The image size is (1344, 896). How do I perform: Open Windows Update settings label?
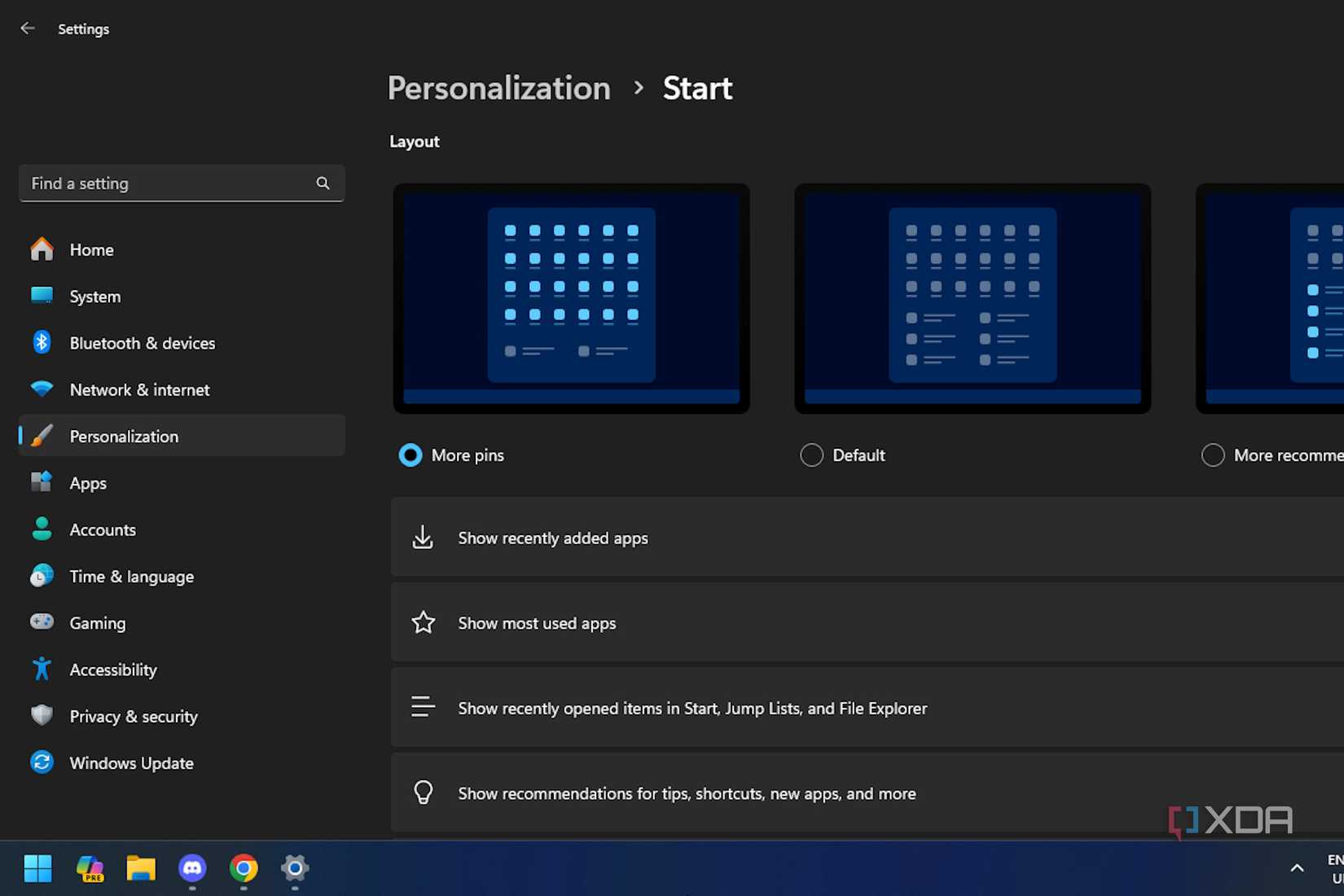point(132,763)
